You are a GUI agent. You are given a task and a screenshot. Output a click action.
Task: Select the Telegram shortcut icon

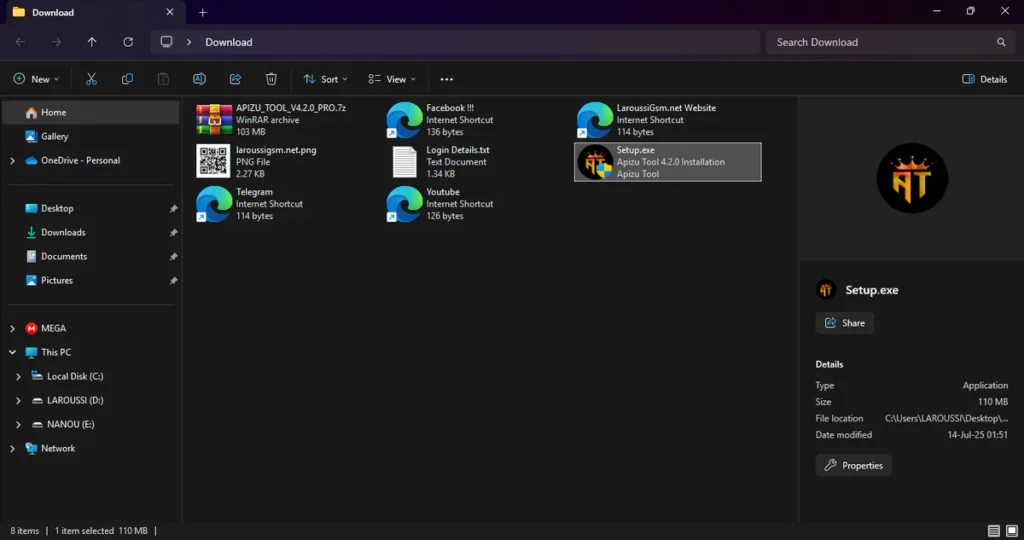[214, 204]
